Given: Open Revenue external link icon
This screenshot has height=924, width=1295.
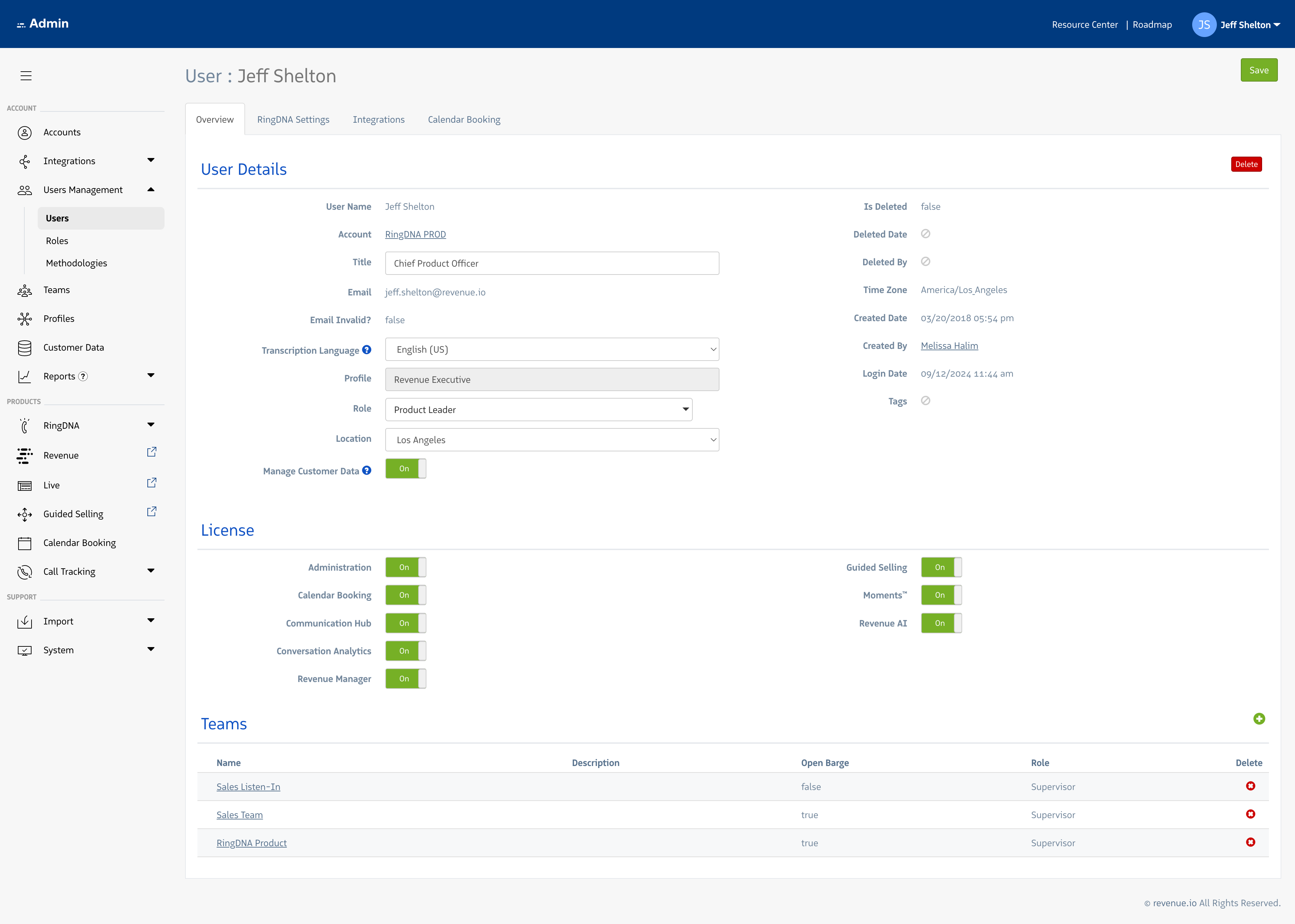Looking at the screenshot, I should [x=152, y=452].
